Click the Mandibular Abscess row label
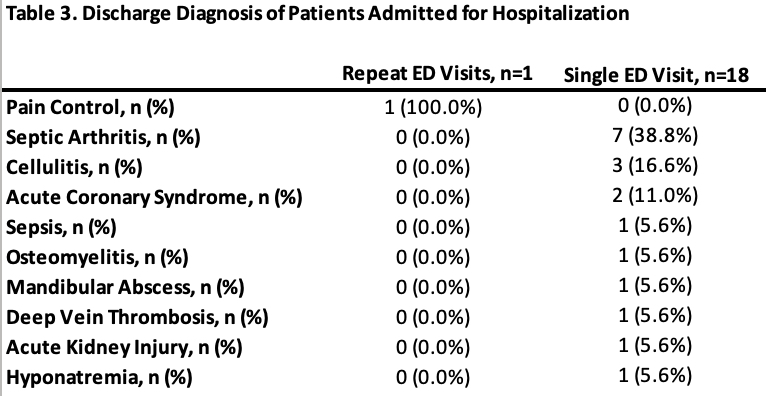This screenshot has height=396, width=766. [x=125, y=287]
